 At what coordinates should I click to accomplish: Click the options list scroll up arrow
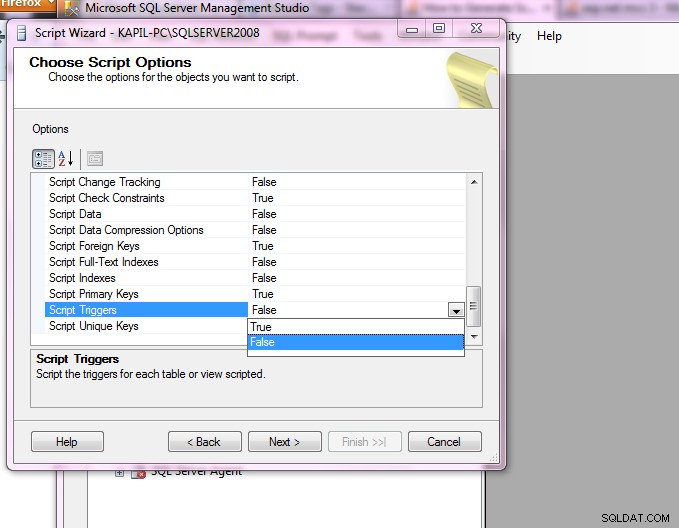point(474,182)
